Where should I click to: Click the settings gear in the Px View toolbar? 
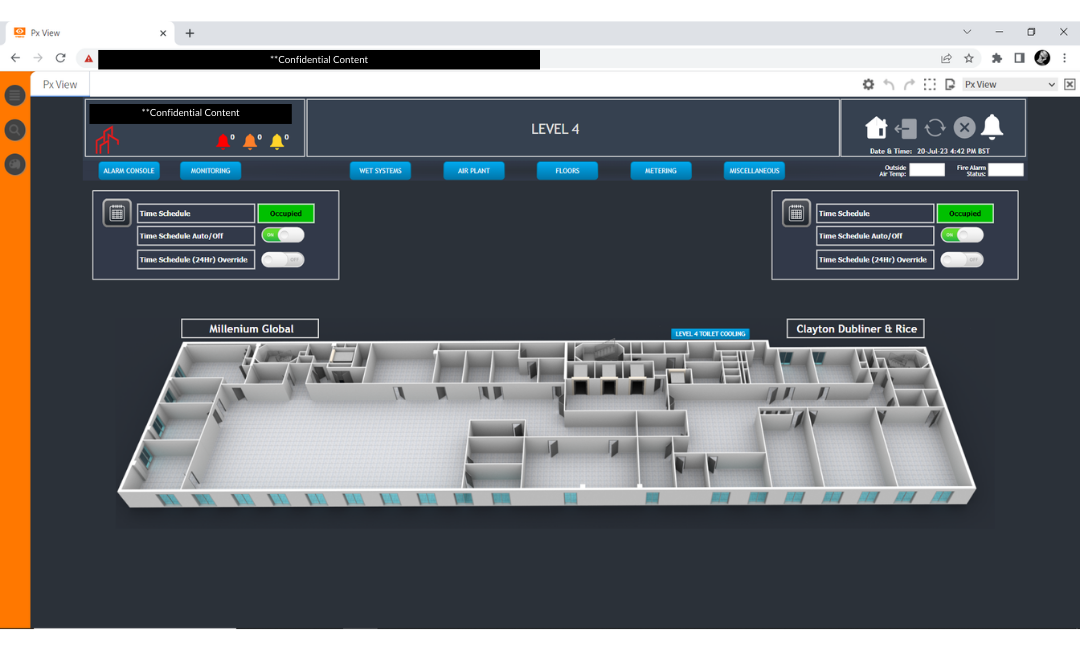coord(868,84)
